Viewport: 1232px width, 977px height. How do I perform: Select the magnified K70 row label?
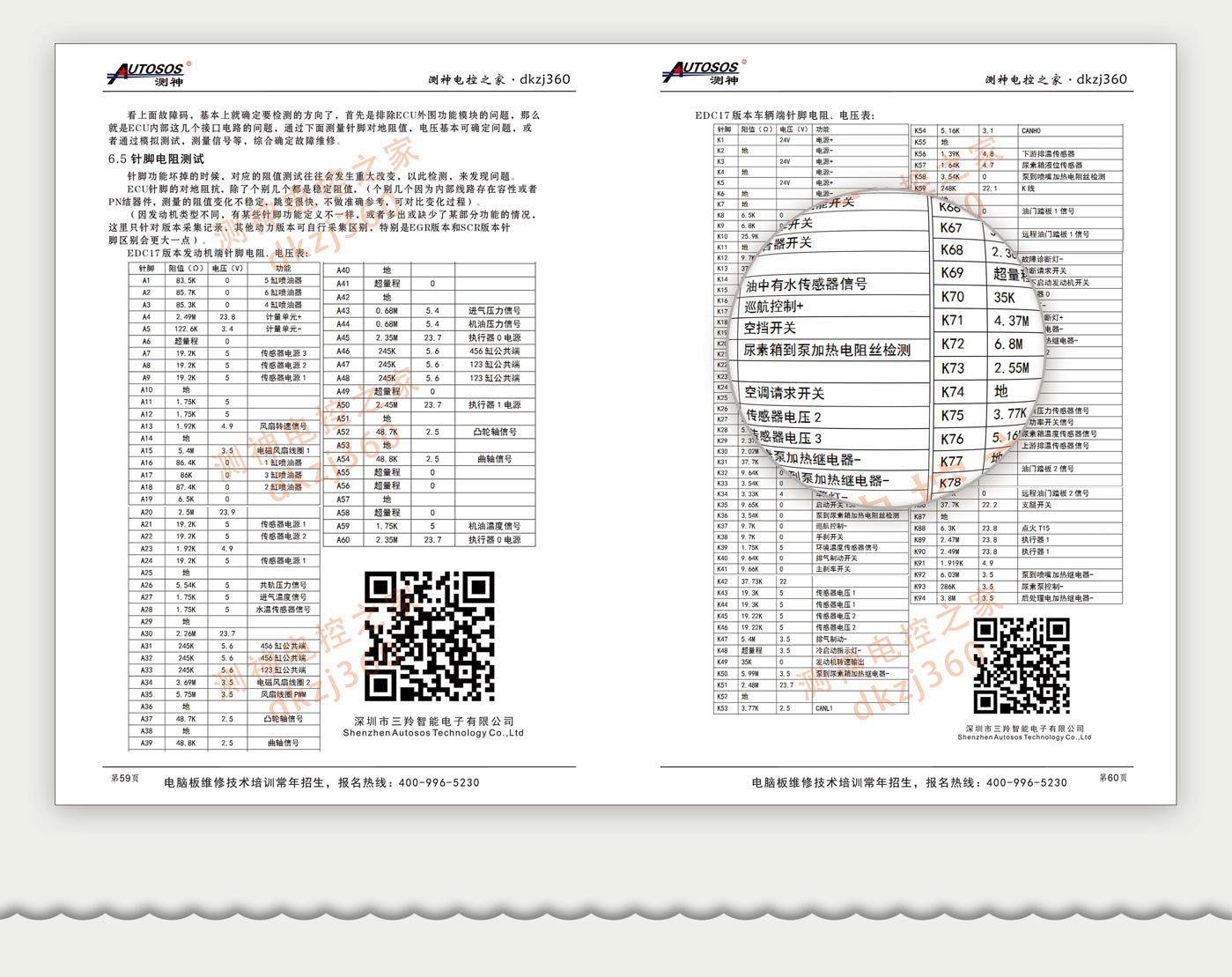pyautogui.click(x=952, y=297)
